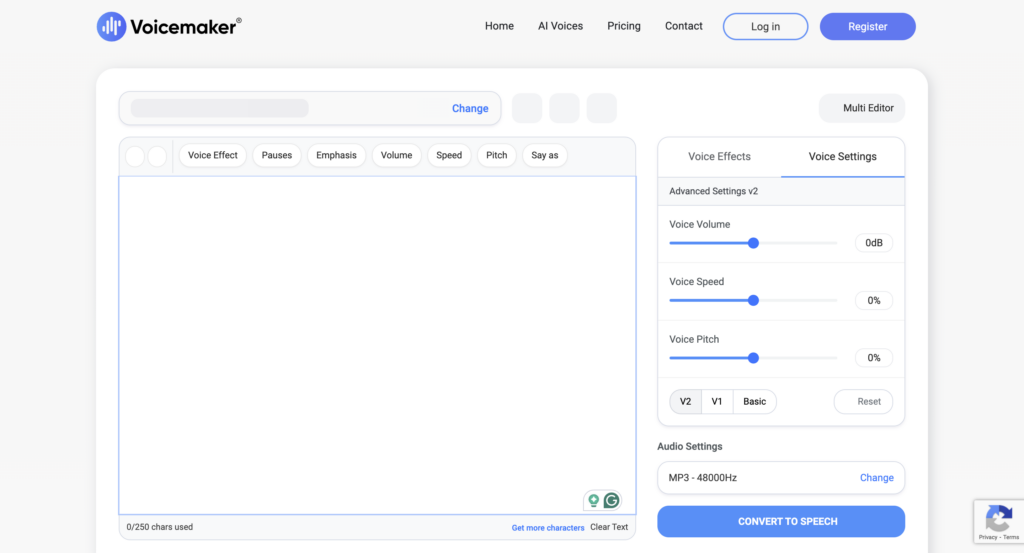1024x553 pixels.
Task: Click the 'Advanced Settings v2' heading
Action: tap(713, 191)
